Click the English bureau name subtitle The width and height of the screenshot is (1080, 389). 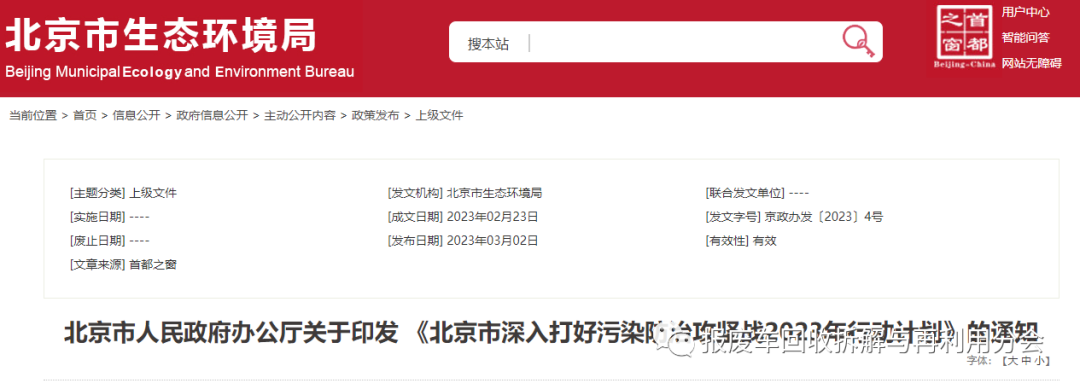[x=179, y=72]
